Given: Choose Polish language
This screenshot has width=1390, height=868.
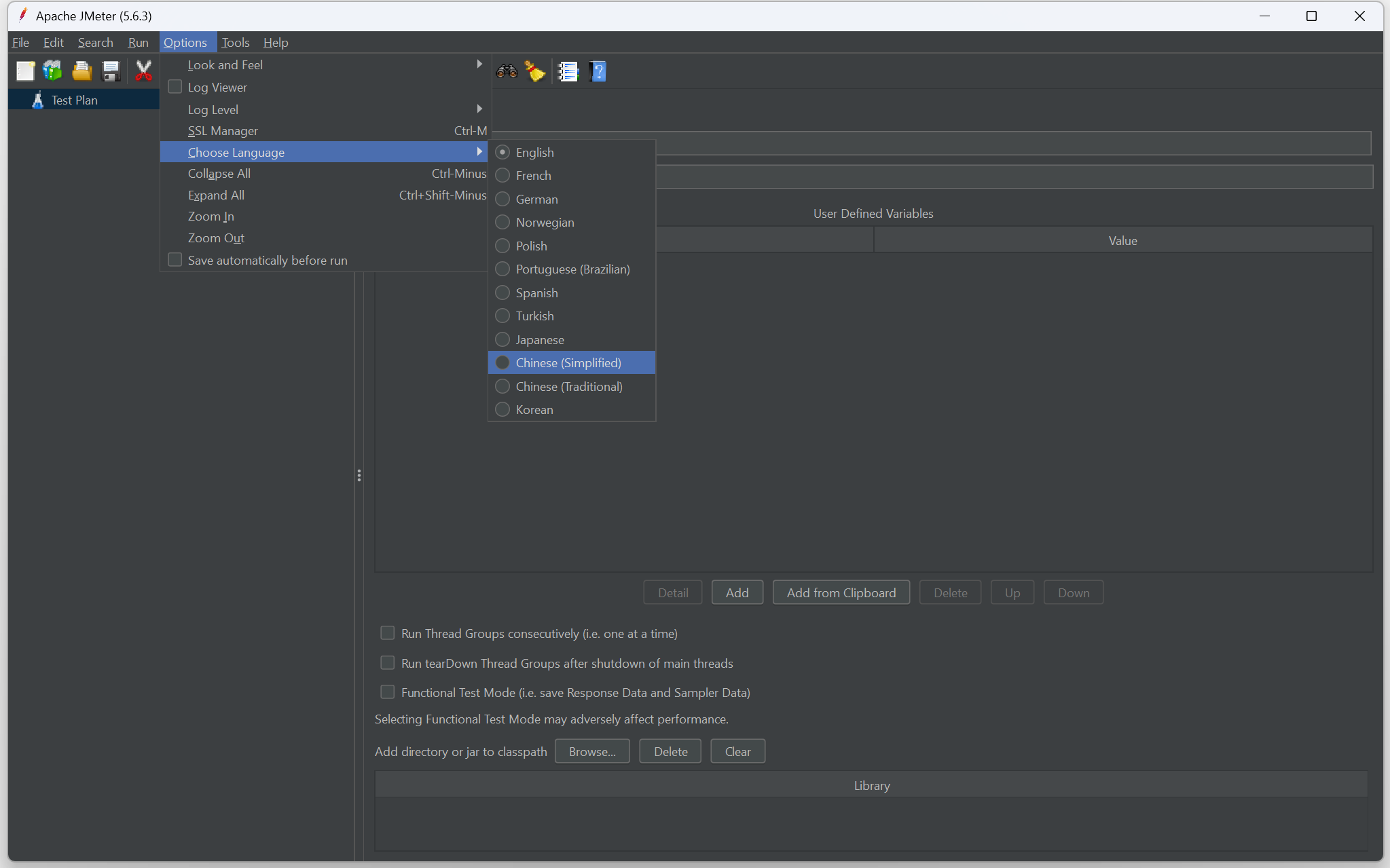Looking at the screenshot, I should tap(572, 246).
